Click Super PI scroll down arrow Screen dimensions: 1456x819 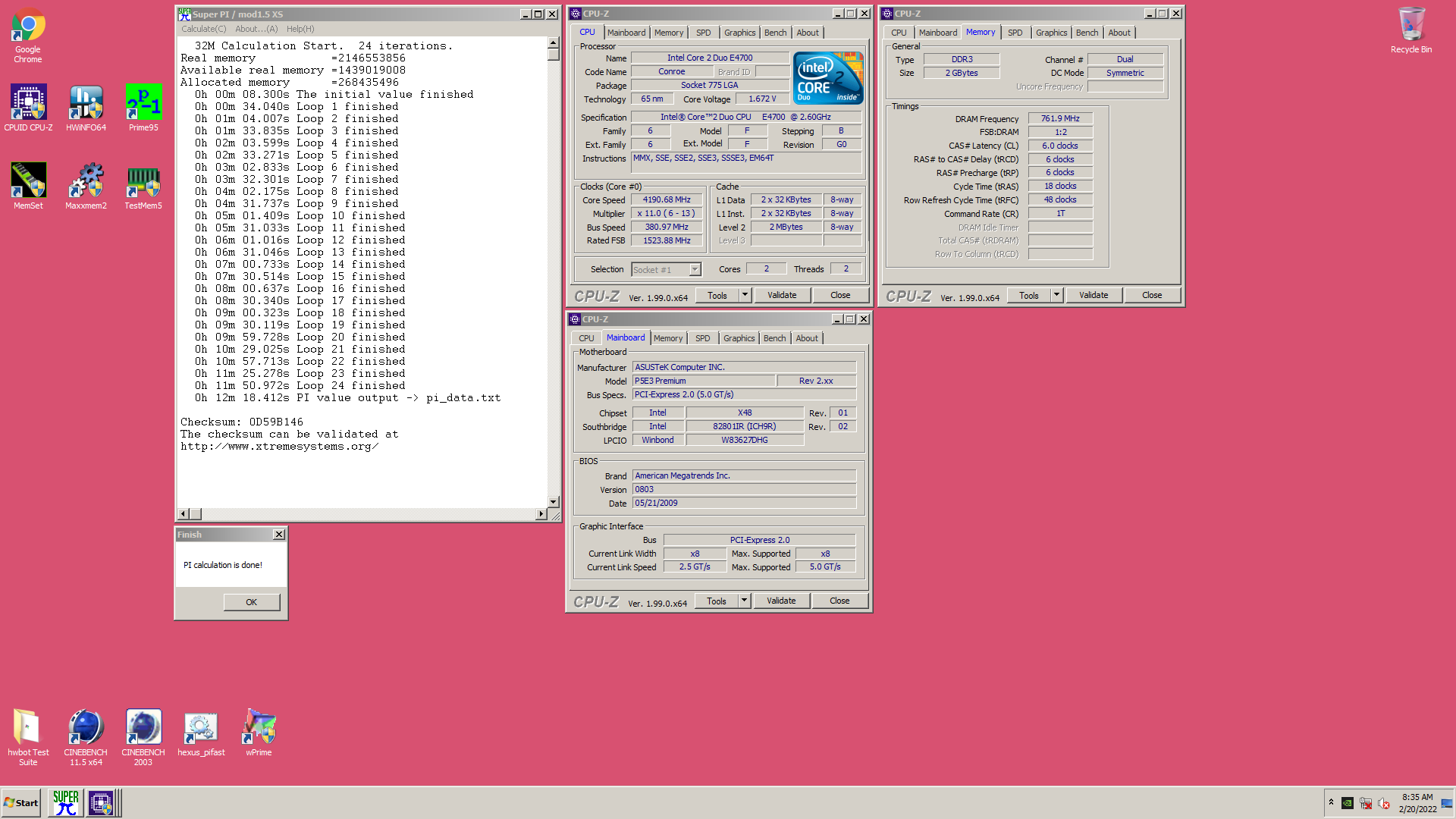pos(553,502)
